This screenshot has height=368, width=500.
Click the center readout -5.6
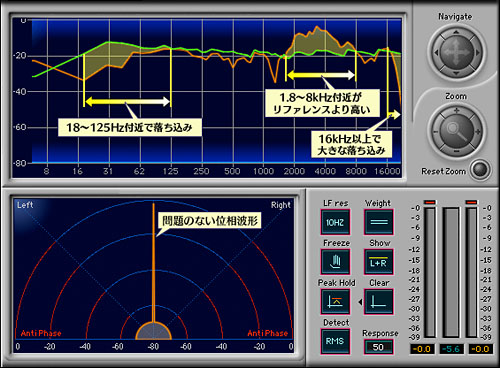point(451,349)
